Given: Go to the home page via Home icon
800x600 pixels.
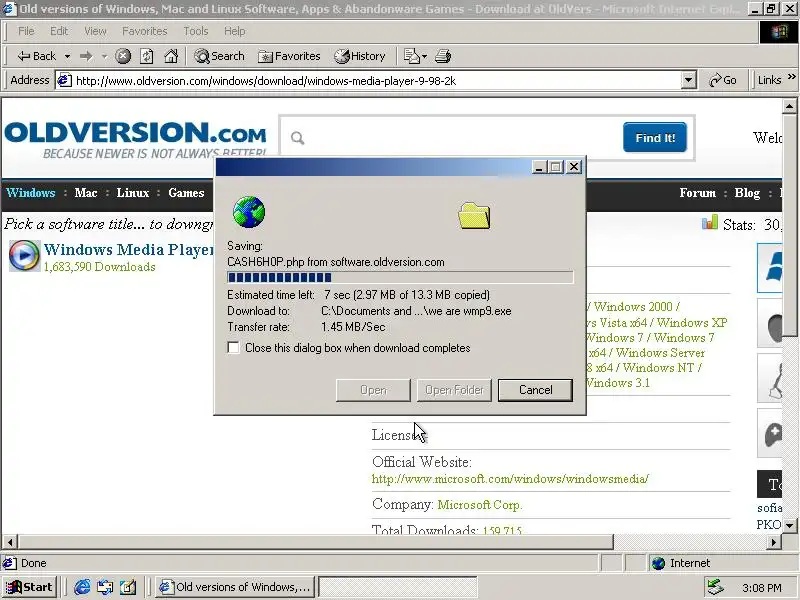Looking at the screenshot, I should tap(171, 56).
